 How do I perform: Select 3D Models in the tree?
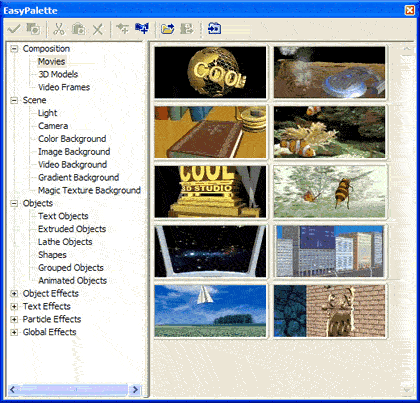[x=58, y=74]
